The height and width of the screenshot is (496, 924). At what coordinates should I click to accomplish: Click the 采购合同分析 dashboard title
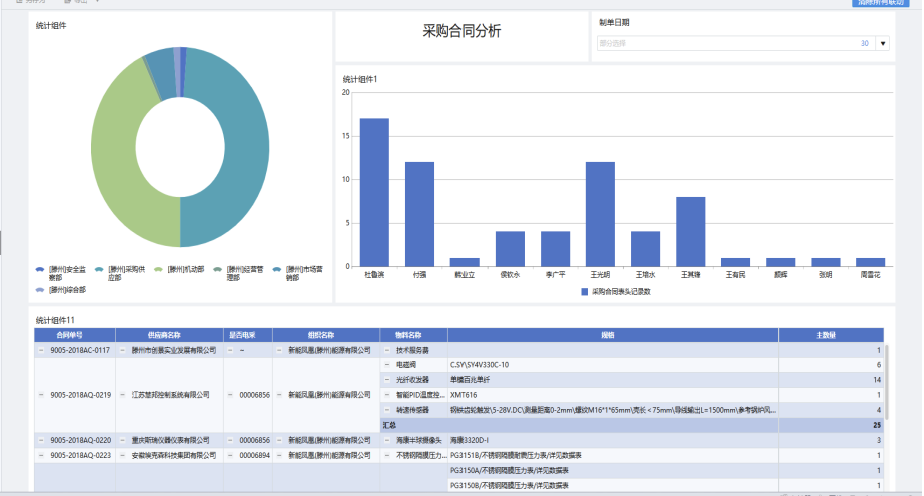[461, 31]
